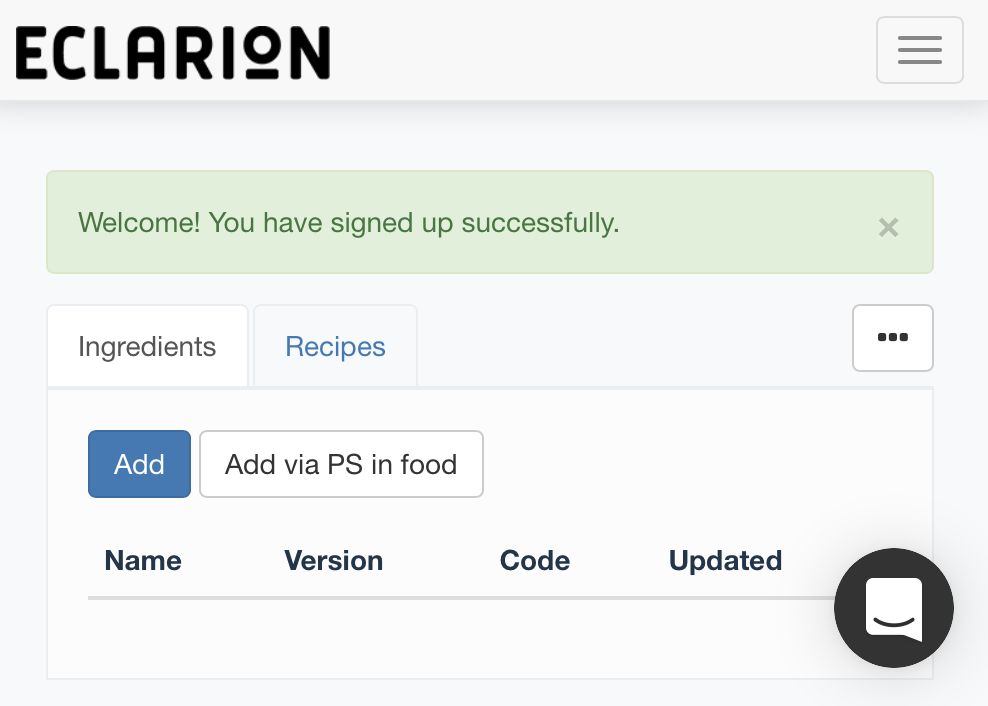Screen dimensions: 988x706
Task: Click the three-dots more options button
Action: coord(892,338)
